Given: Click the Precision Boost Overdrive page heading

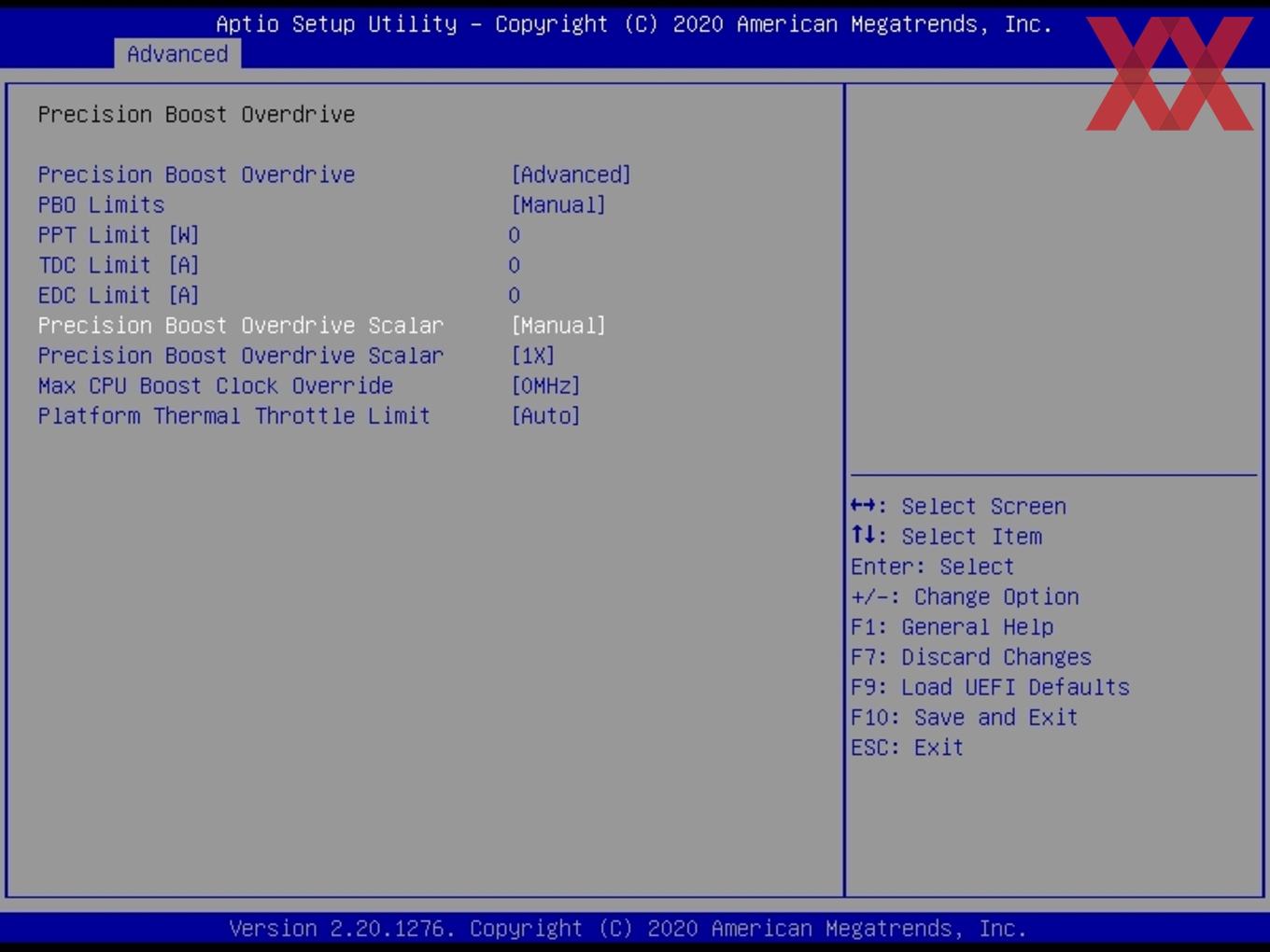Looking at the screenshot, I should point(196,114).
